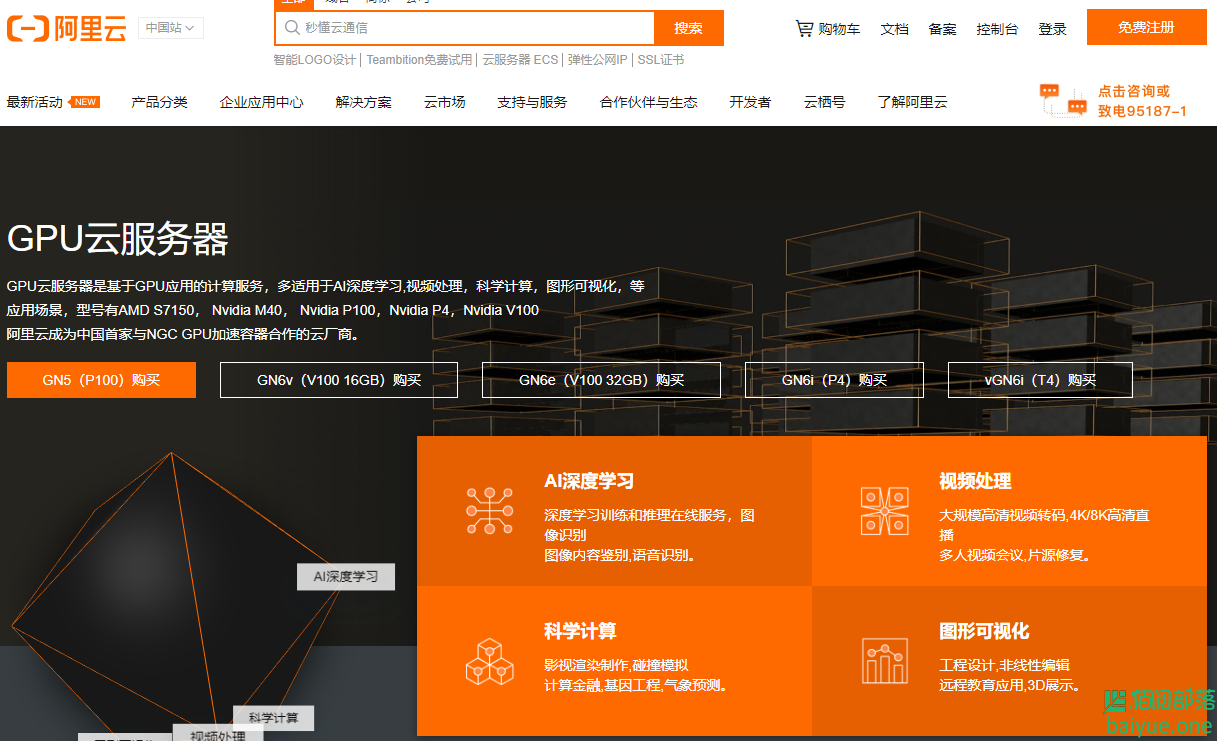
Task: Buy the GN6i（P4）instance
Action: point(834,380)
